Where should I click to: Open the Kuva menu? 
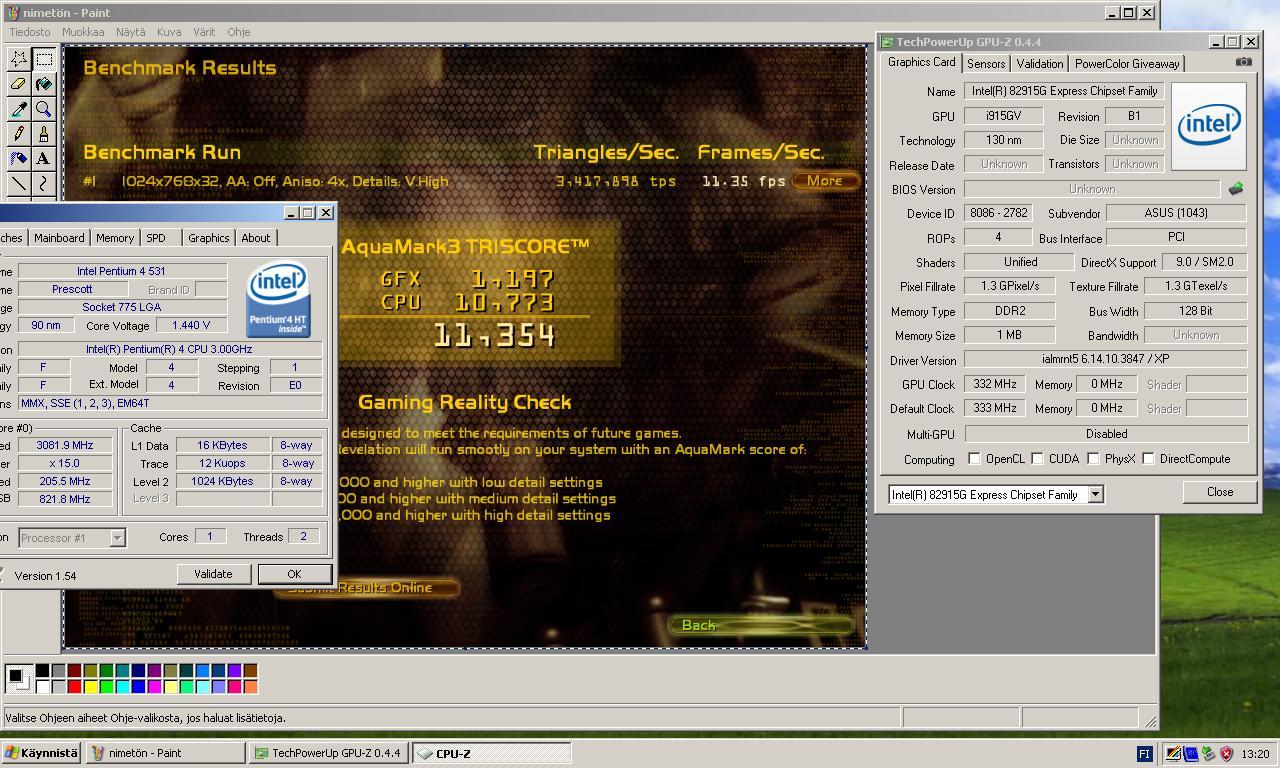[x=169, y=32]
